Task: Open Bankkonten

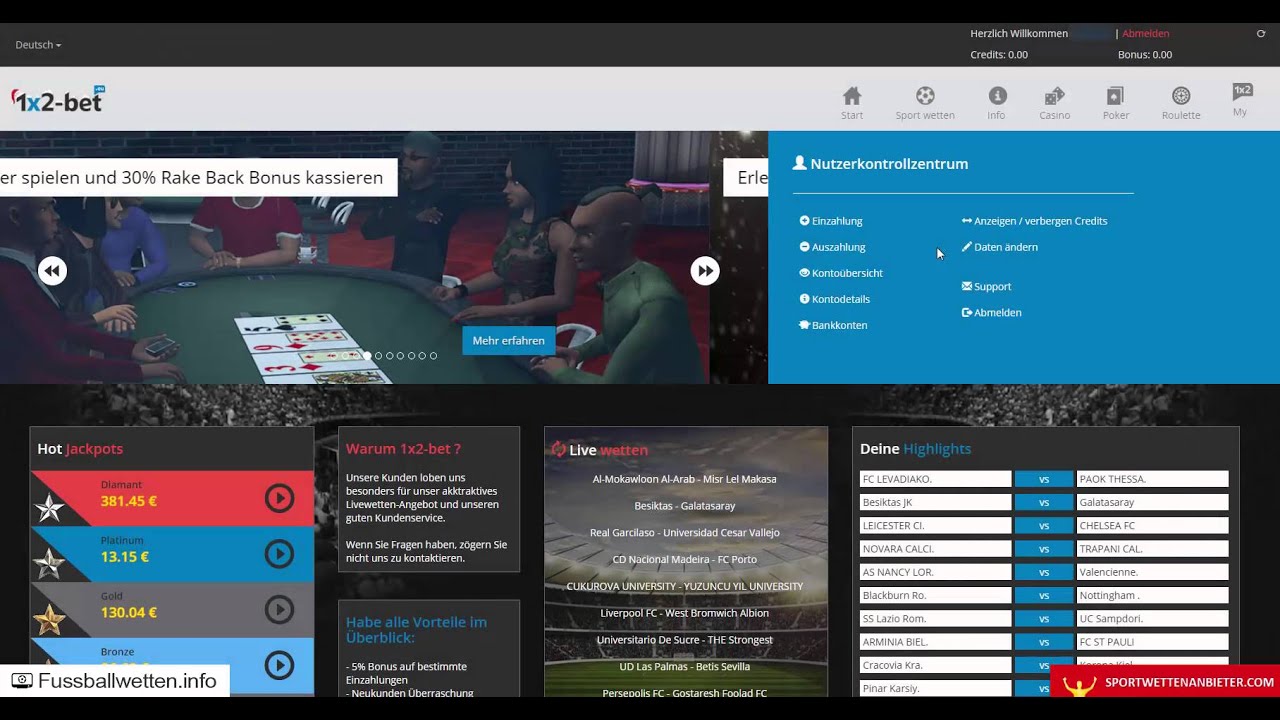Action: click(833, 325)
